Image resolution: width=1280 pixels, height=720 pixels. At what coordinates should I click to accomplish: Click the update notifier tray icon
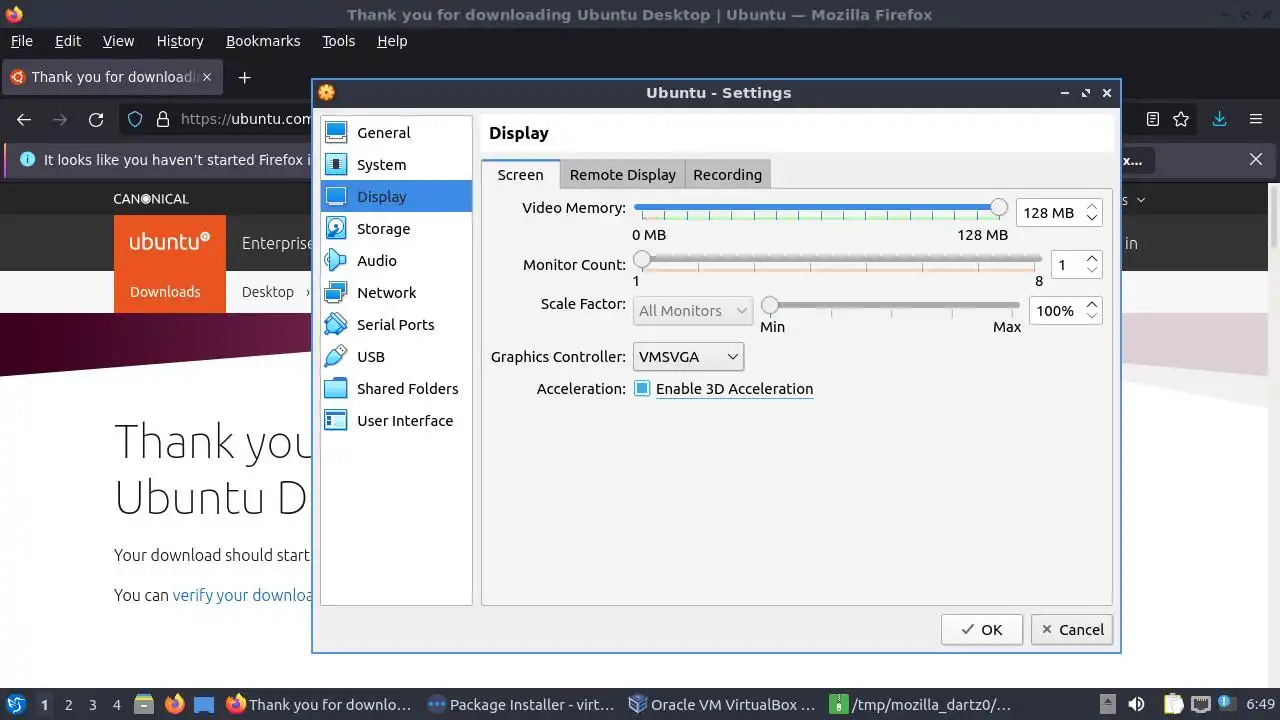pos(1224,704)
